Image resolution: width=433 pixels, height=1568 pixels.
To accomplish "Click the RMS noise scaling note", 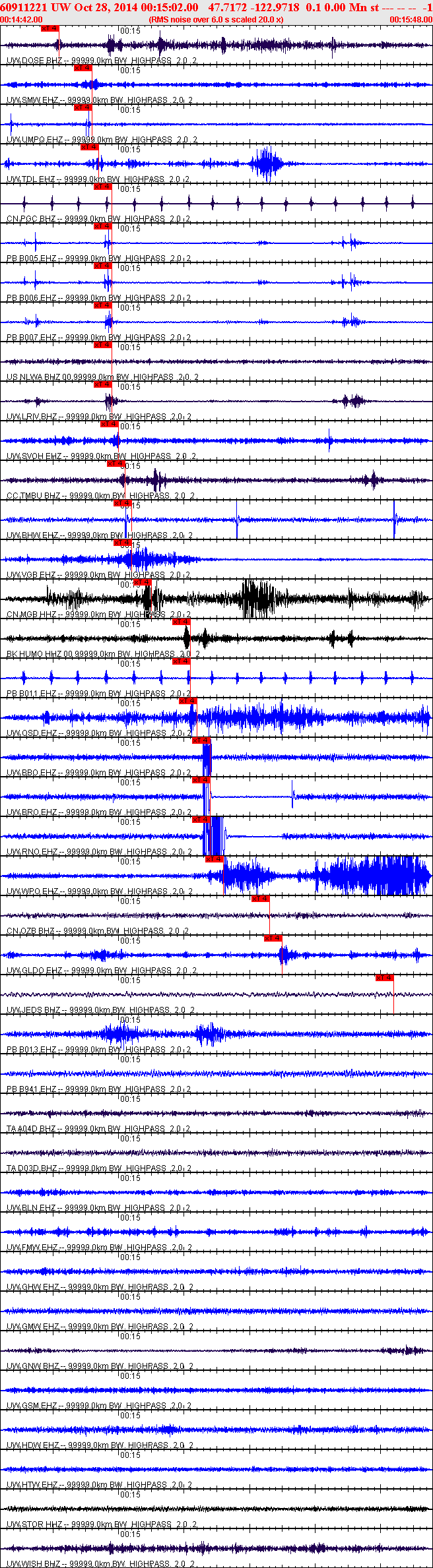I will click(216, 20).
